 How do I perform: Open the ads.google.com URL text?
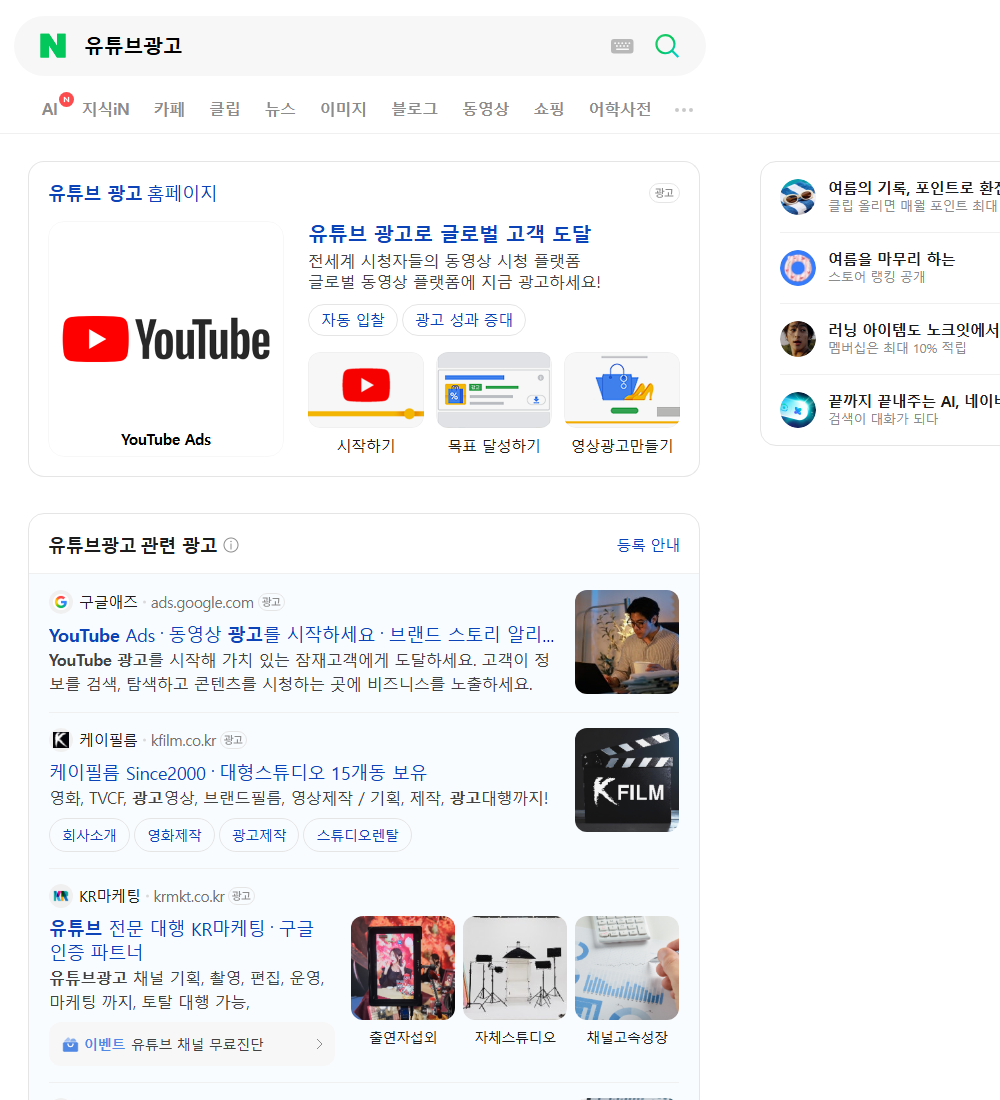click(202, 603)
